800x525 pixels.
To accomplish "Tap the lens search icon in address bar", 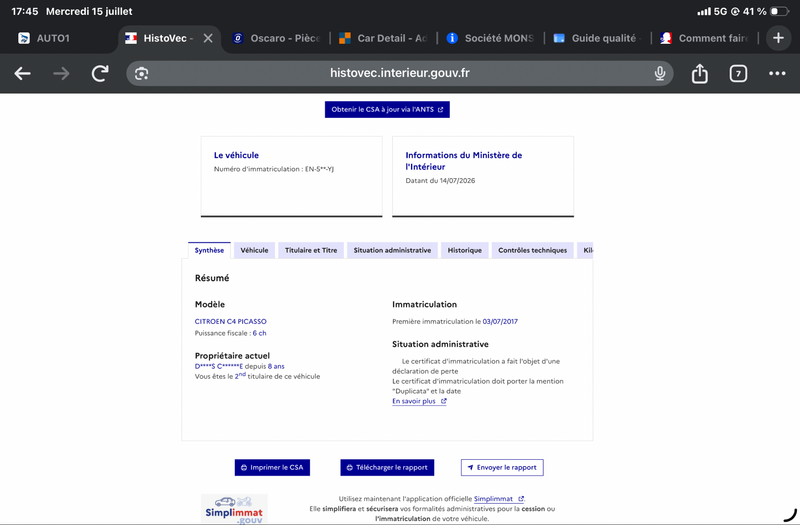I will [x=141, y=73].
